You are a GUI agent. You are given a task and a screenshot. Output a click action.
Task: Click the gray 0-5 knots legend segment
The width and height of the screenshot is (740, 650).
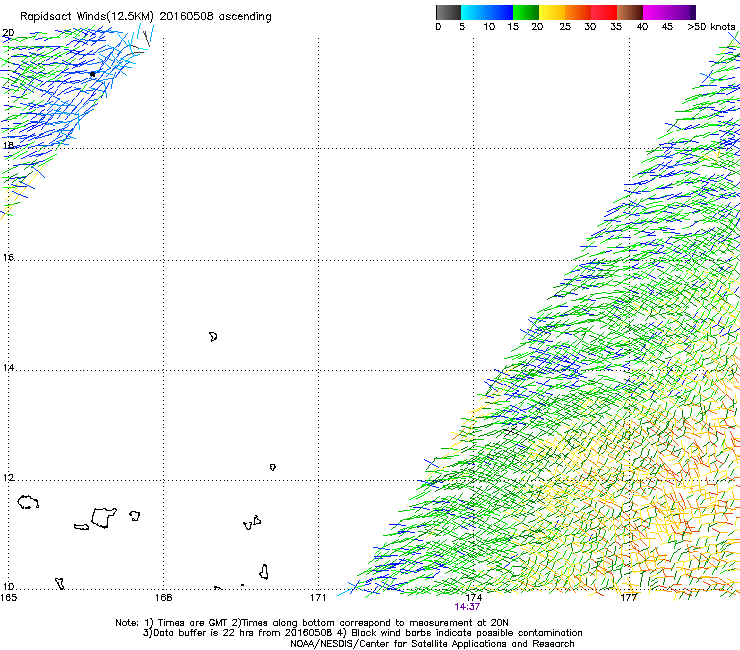(448, 12)
